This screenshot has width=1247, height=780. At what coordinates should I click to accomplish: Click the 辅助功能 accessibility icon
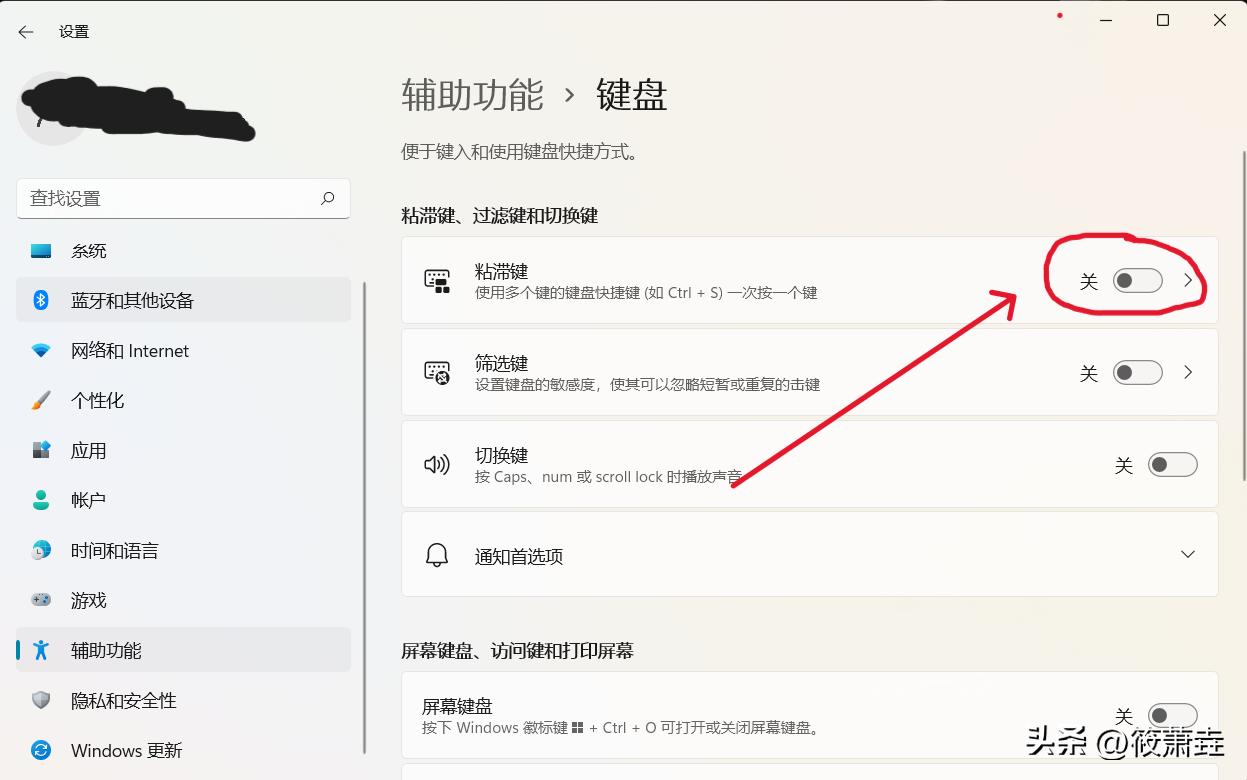point(41,650)
